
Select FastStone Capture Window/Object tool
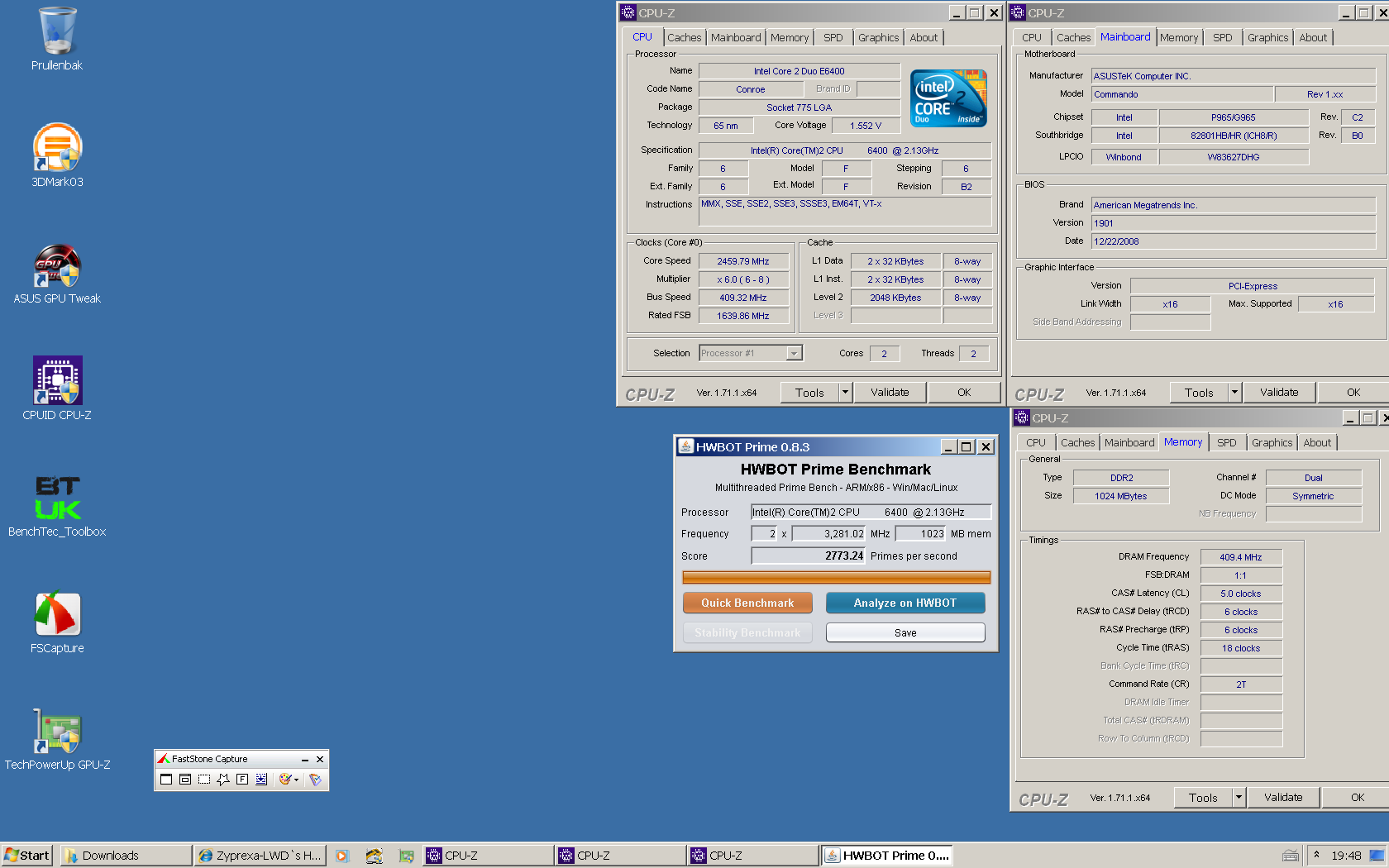185,779
